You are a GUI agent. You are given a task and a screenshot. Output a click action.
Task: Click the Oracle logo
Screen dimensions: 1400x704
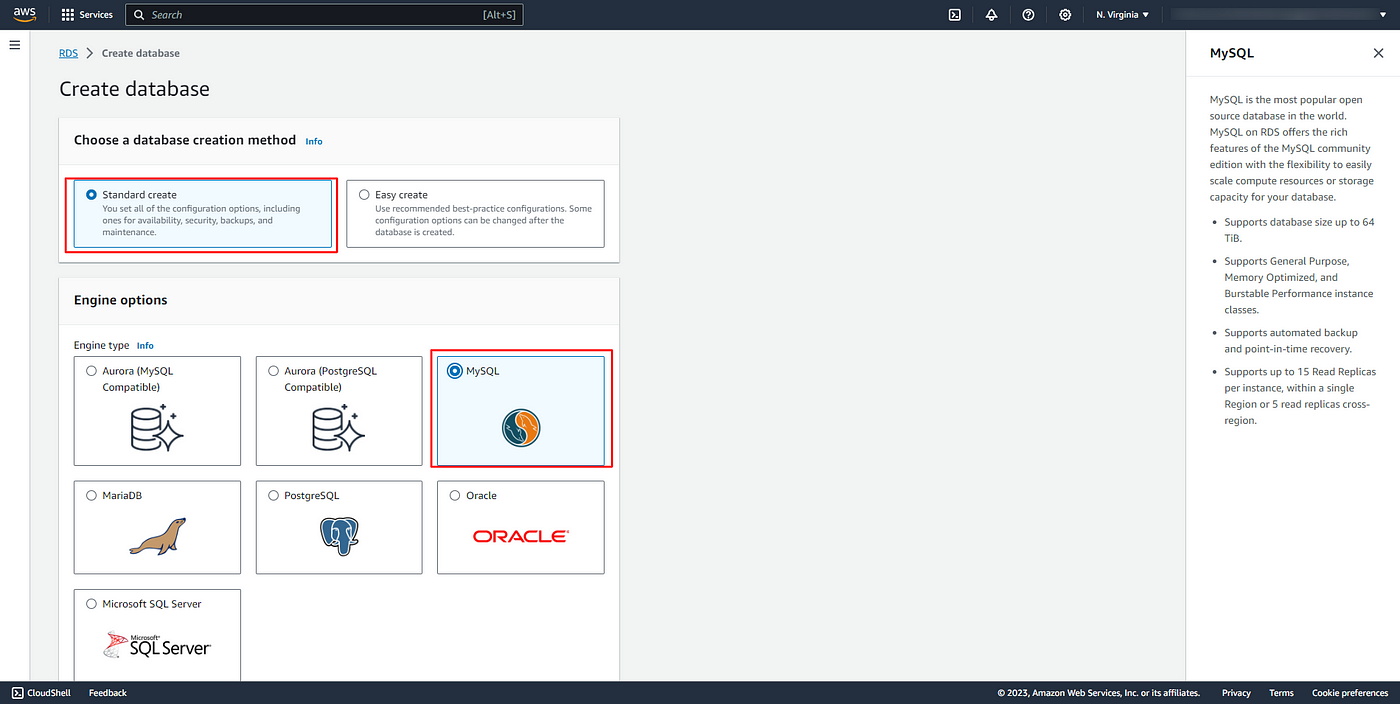521,536
